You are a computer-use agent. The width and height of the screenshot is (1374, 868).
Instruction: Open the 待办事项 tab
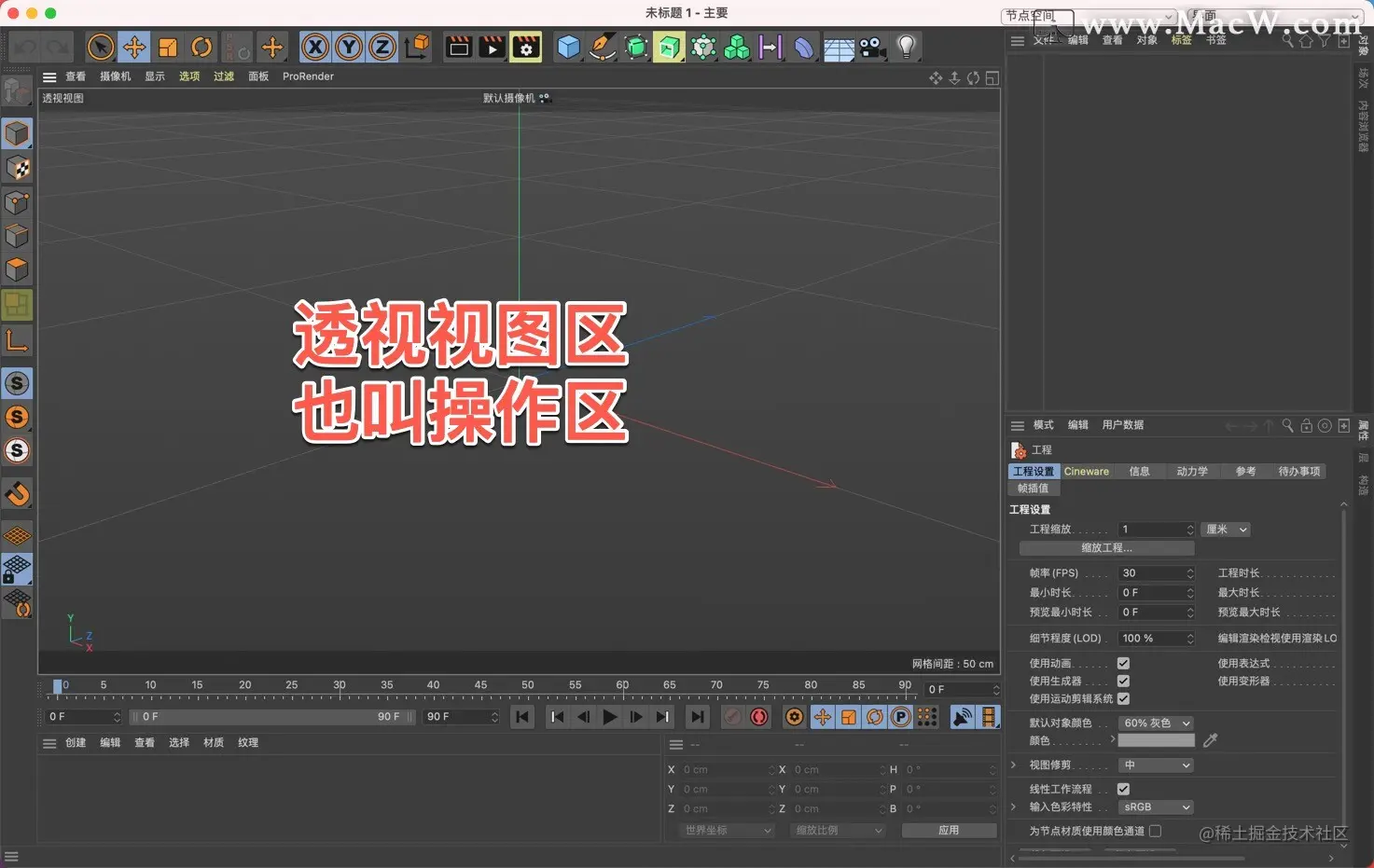1299,472
